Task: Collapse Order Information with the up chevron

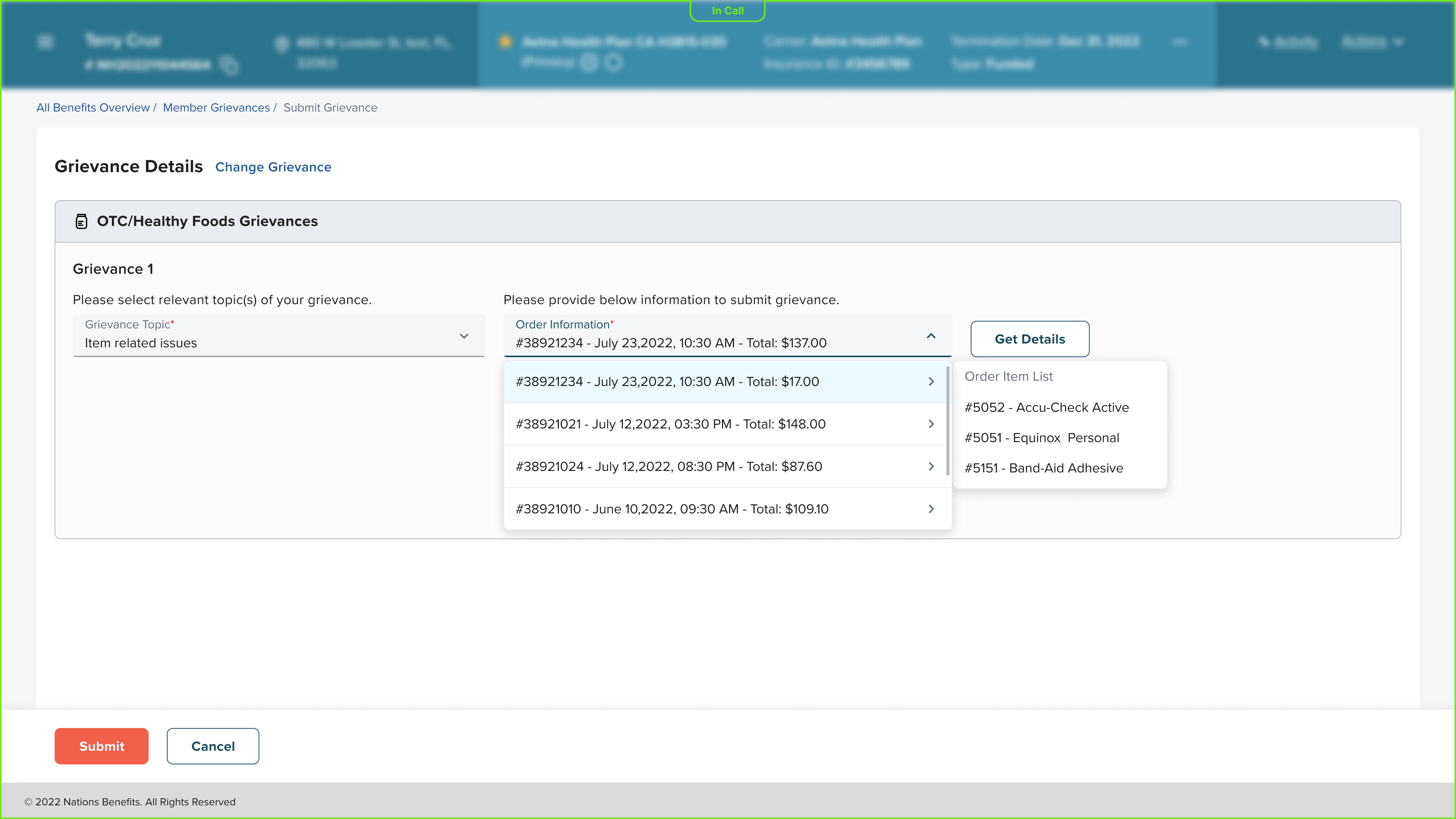Action: 931,336
